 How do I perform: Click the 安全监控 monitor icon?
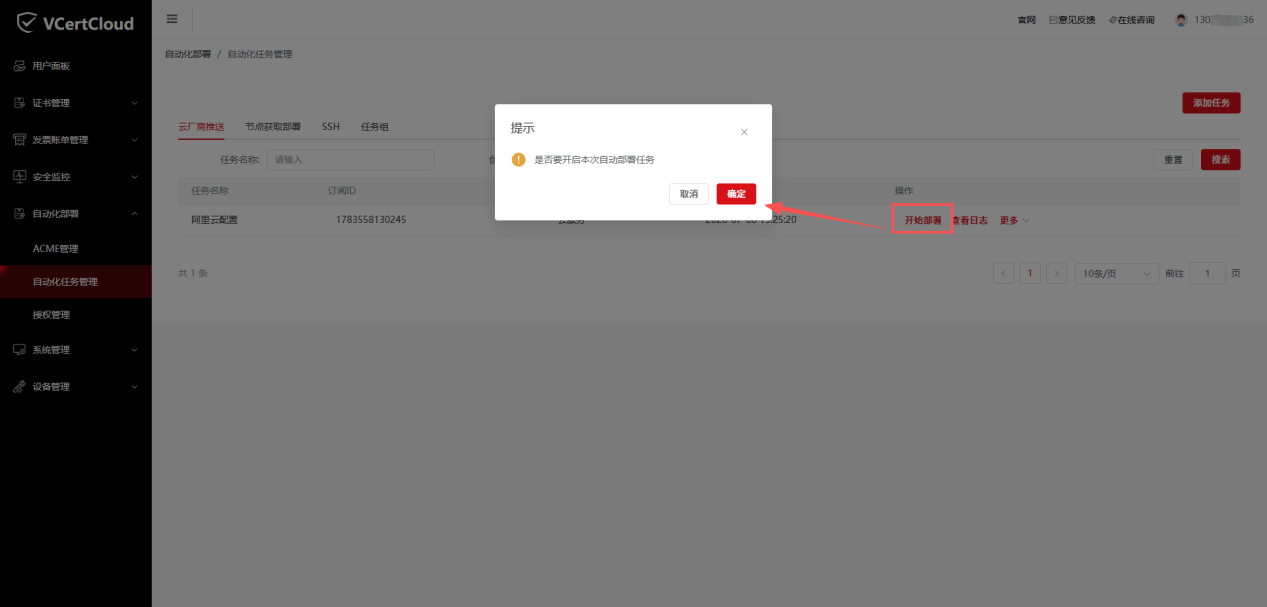[19, 177]
